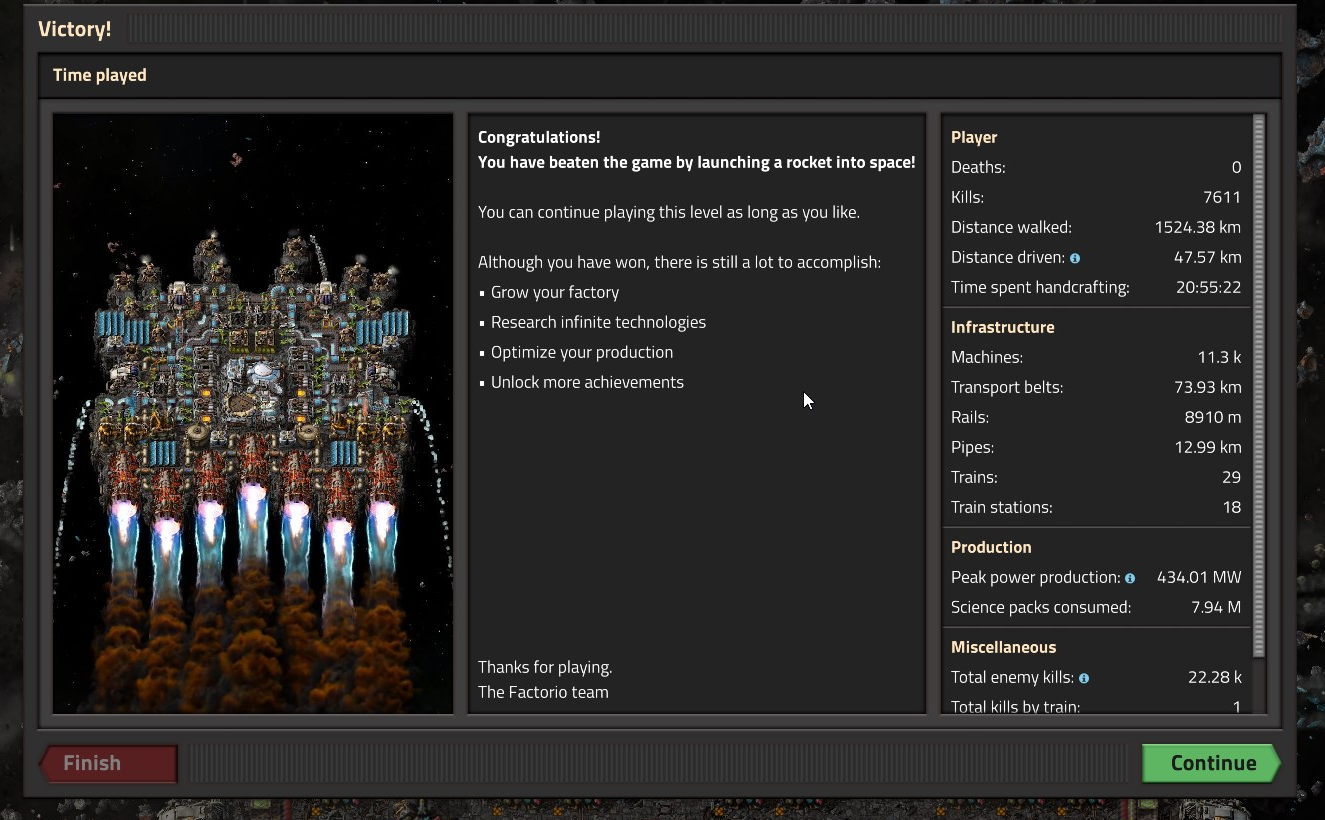1325x820 pixels.
Task: Click the Transport belts: label
Action: [x=1007, y=387]
